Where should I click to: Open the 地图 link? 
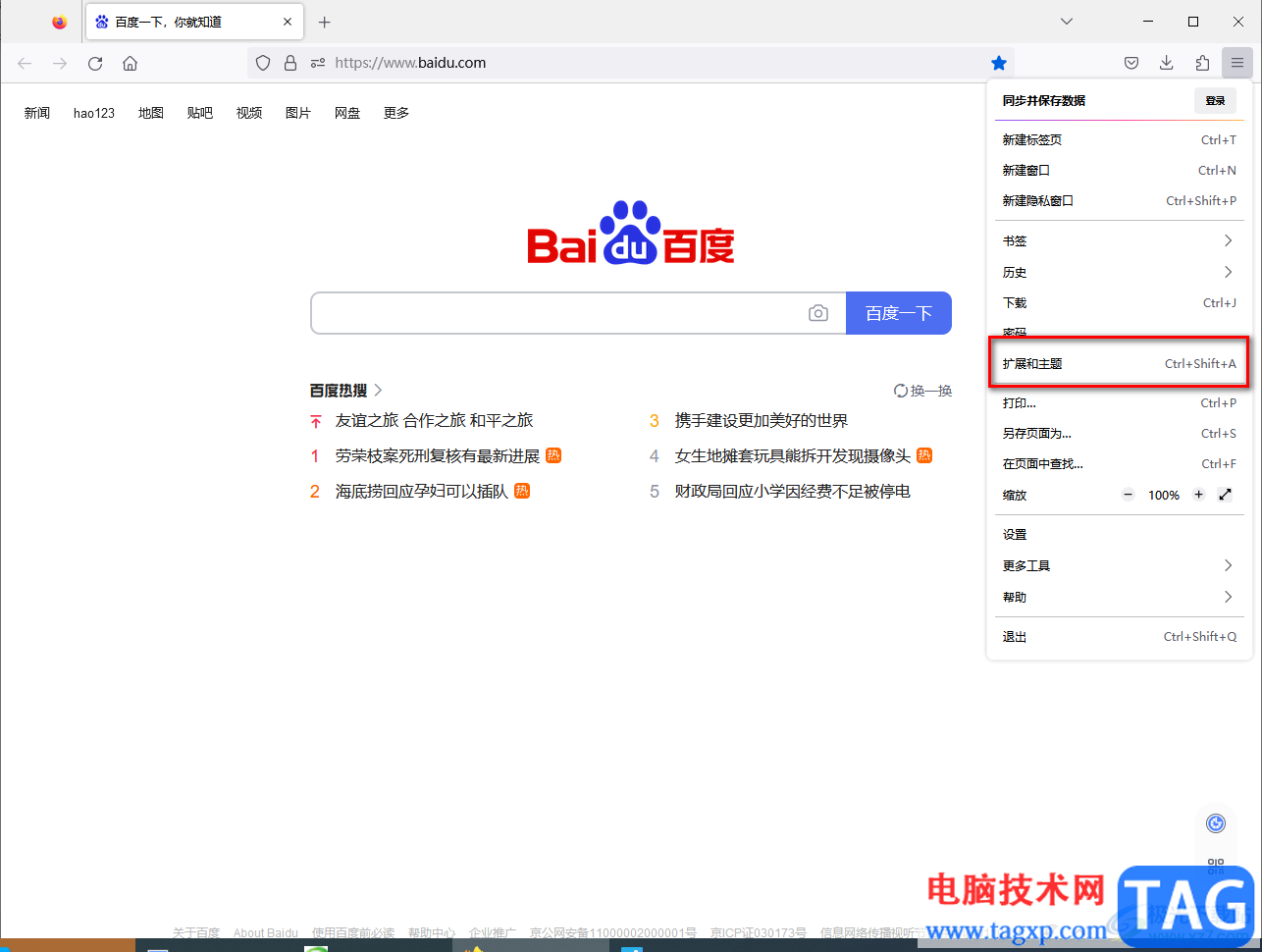(x=151, y=113)
